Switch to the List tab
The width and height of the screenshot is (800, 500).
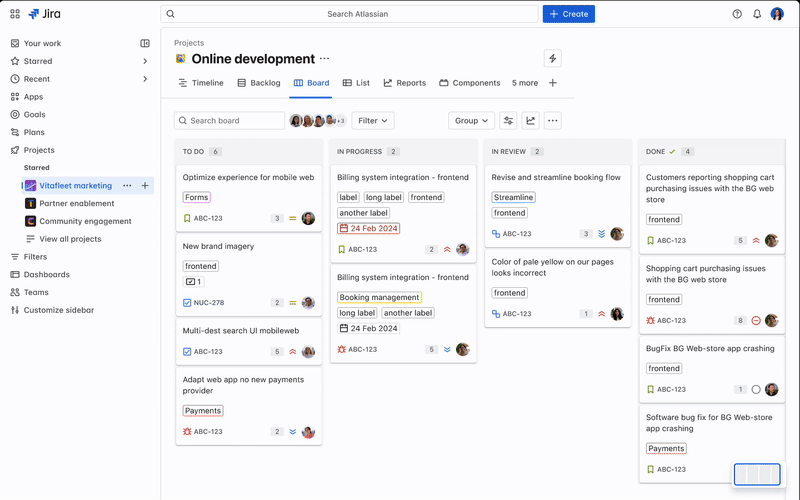[x=356, y=83]
